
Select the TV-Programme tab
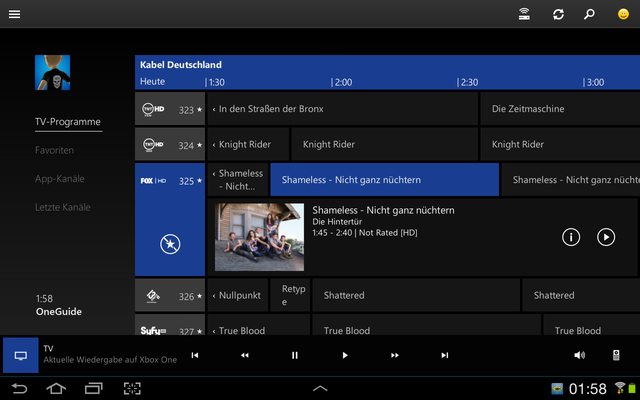point(68,122)
